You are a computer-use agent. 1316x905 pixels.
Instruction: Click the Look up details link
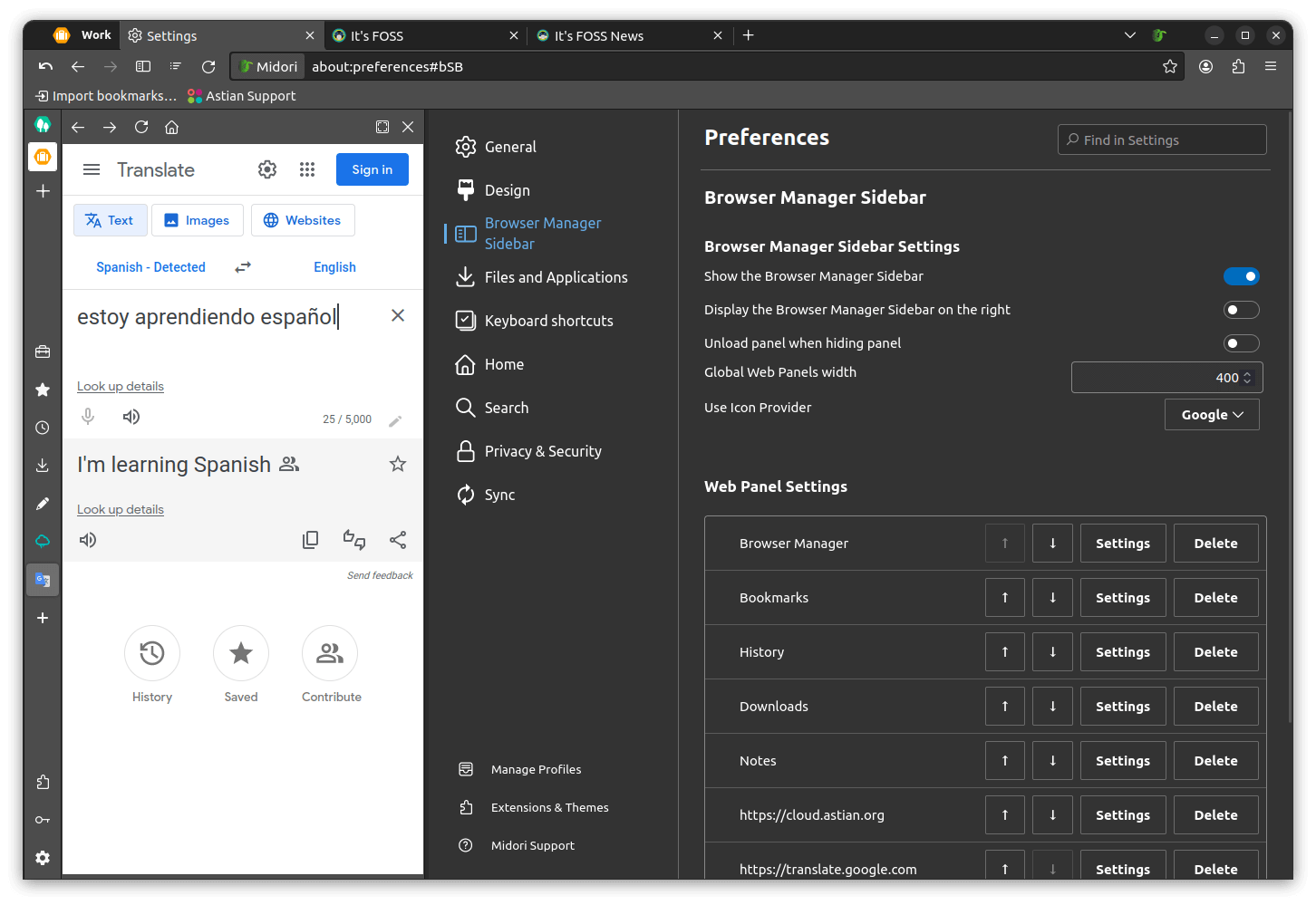click(x=120, y=385)
